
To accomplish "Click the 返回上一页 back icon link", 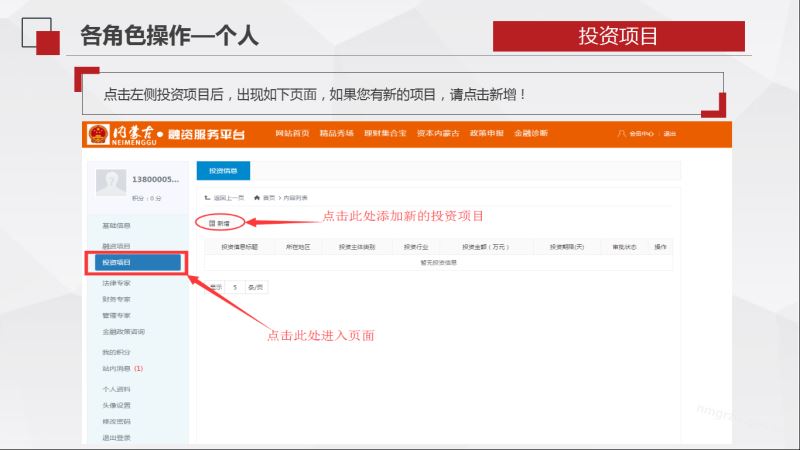I will (x=225, y=198).
